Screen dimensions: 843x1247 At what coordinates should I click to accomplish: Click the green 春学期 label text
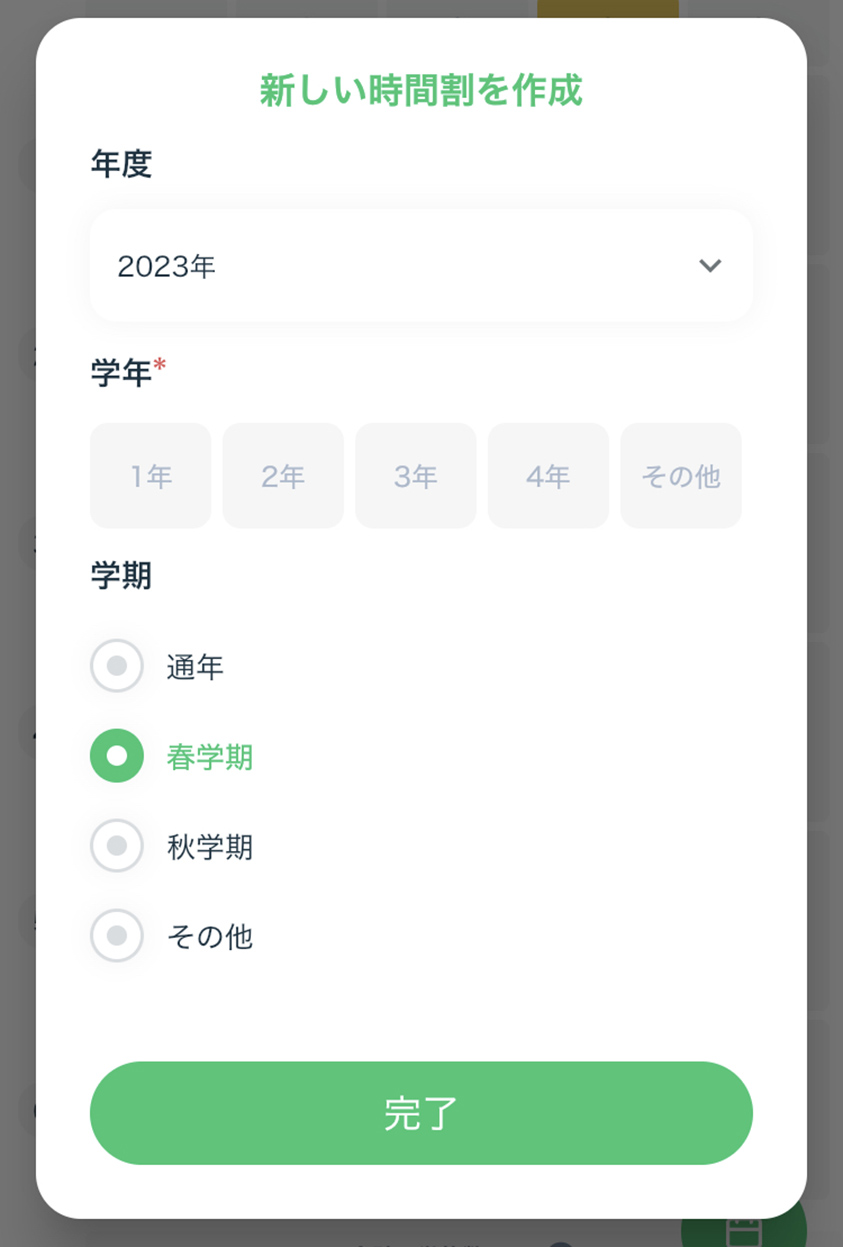210,757
